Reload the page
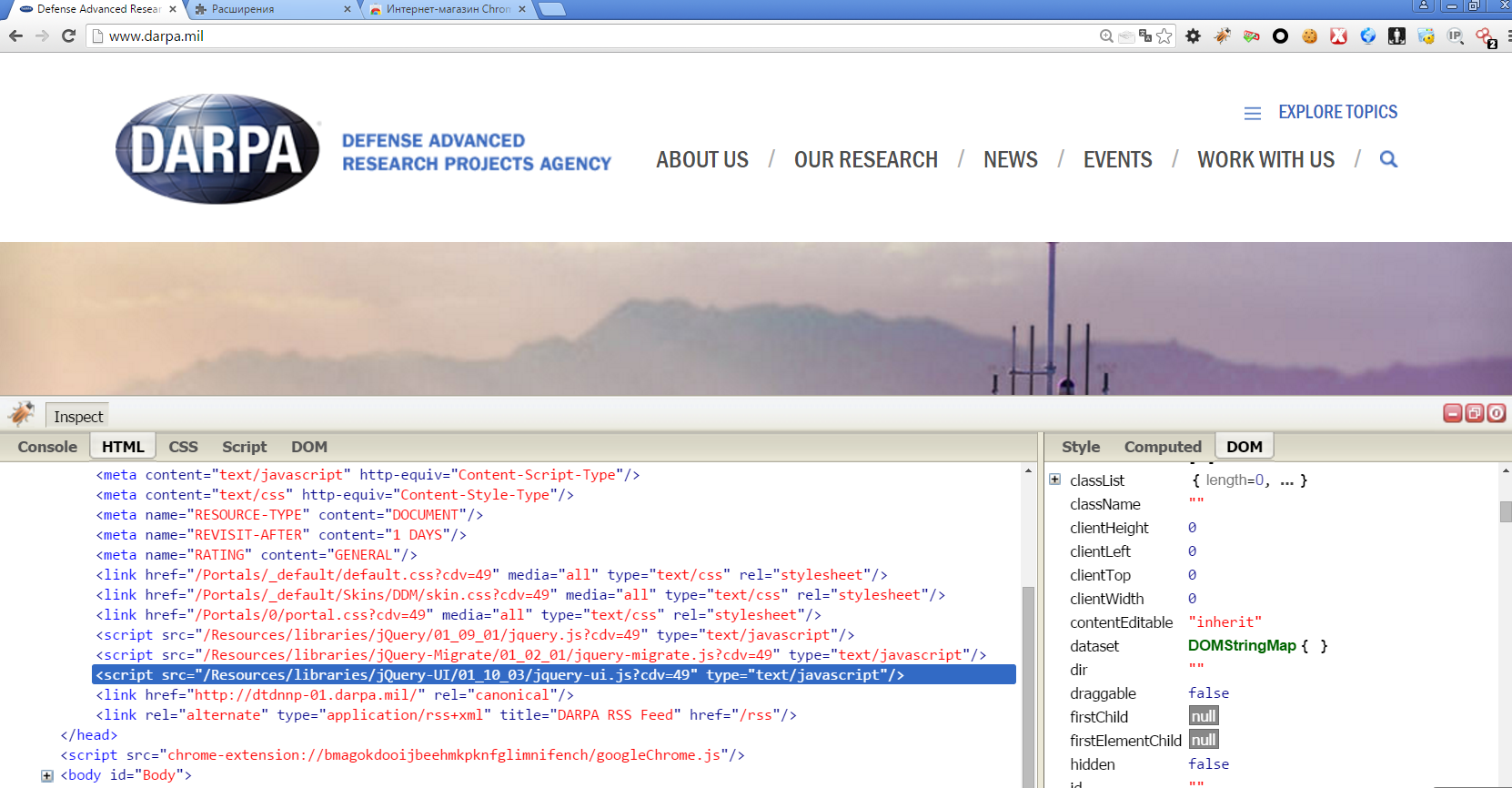 pos(68,35)
